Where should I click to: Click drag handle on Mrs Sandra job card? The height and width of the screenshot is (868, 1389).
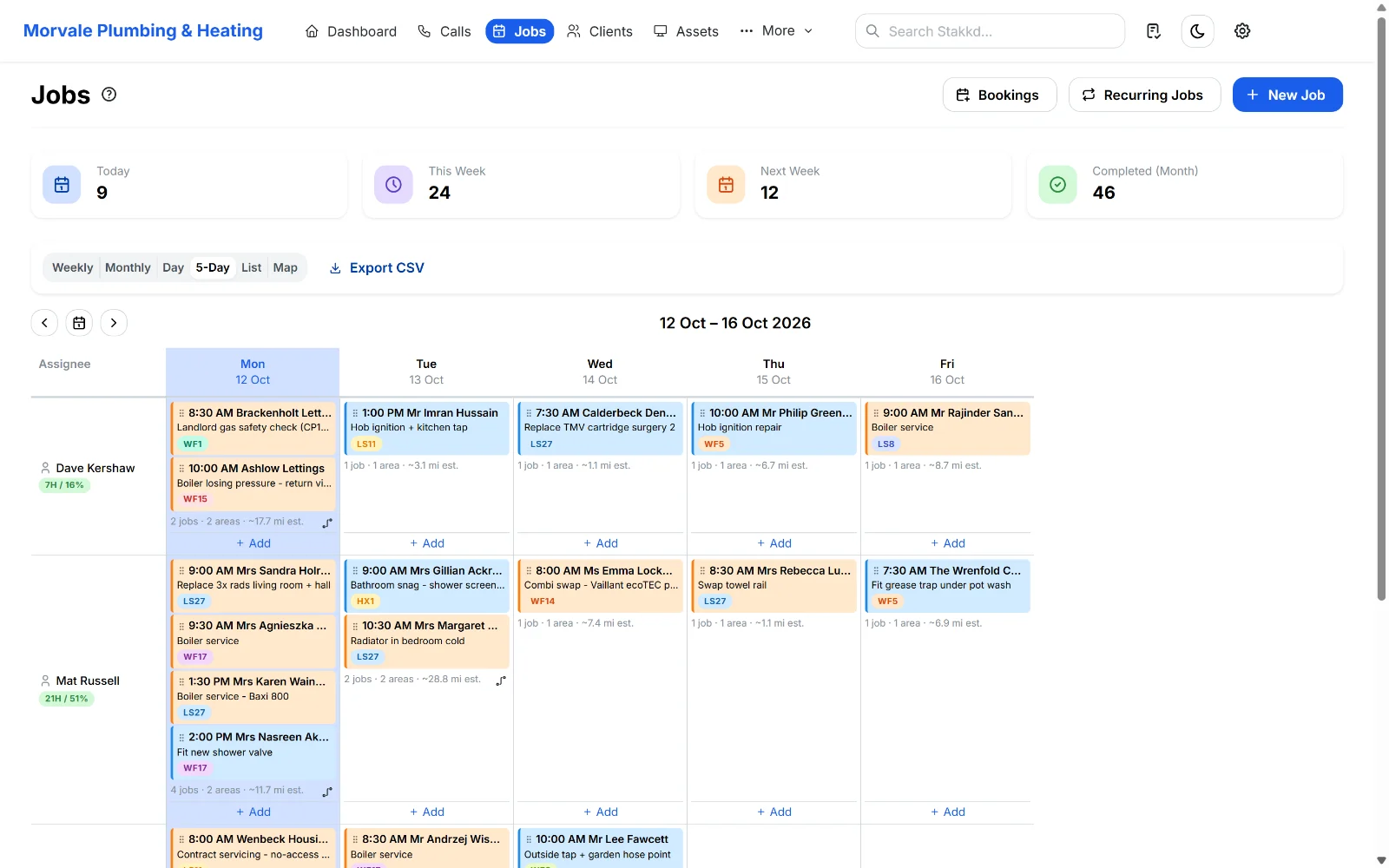[x=181, y=571]
